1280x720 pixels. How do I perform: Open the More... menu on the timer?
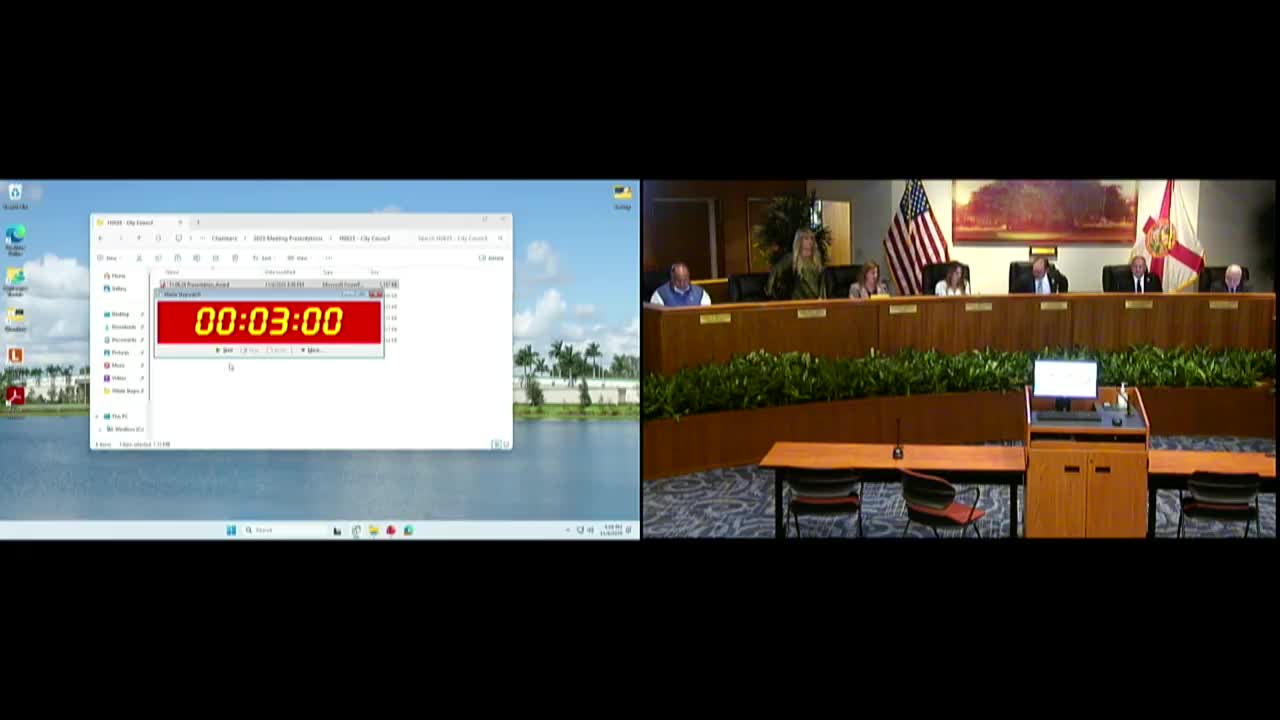[x=313, y=350]
